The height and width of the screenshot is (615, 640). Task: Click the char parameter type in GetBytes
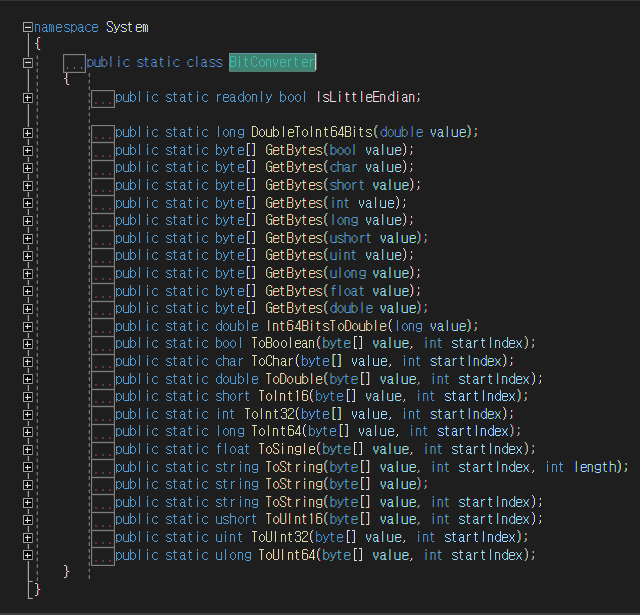point(343,167)
